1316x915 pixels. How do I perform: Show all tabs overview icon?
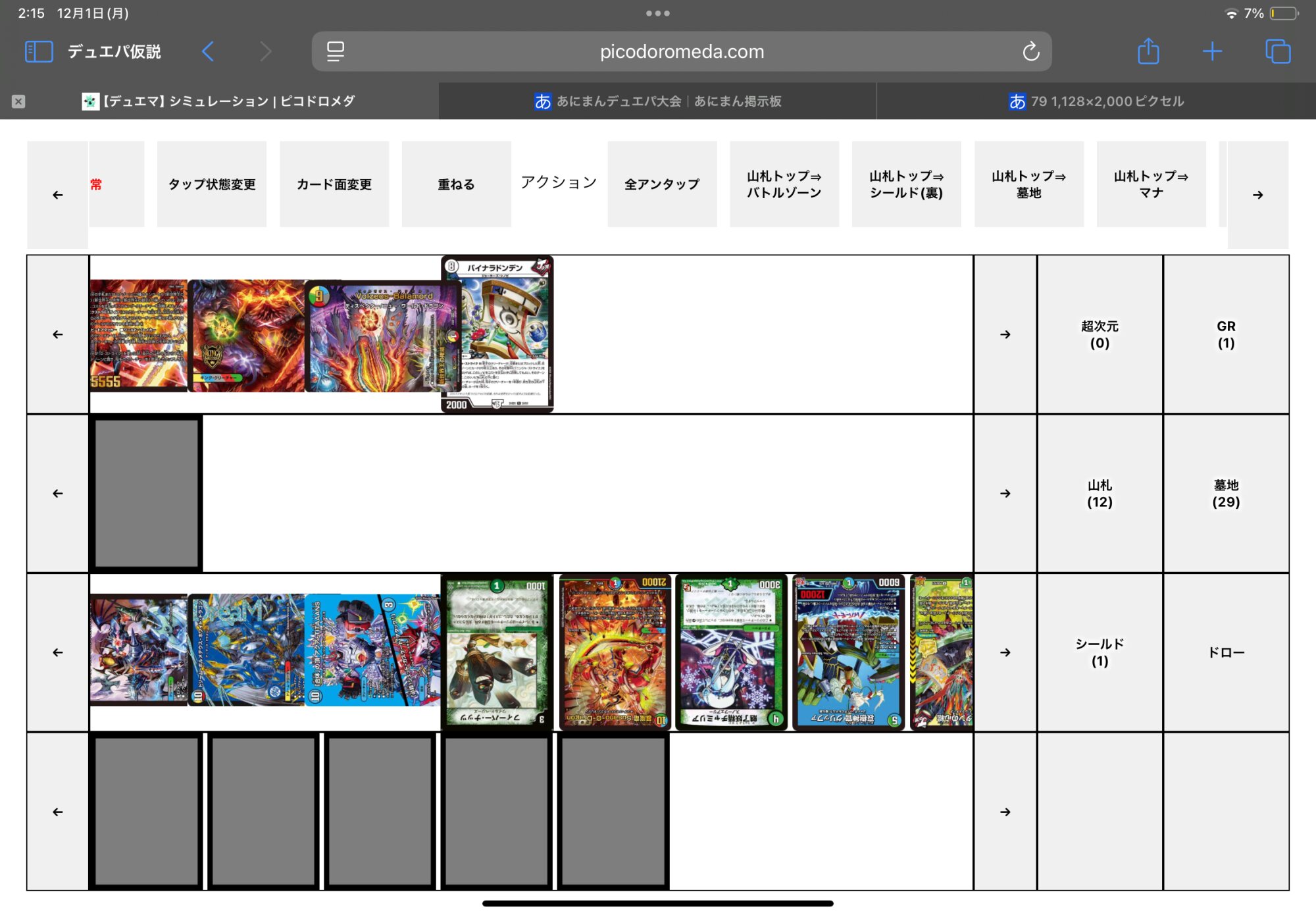pyautogui.click(x=1277, y=51)
